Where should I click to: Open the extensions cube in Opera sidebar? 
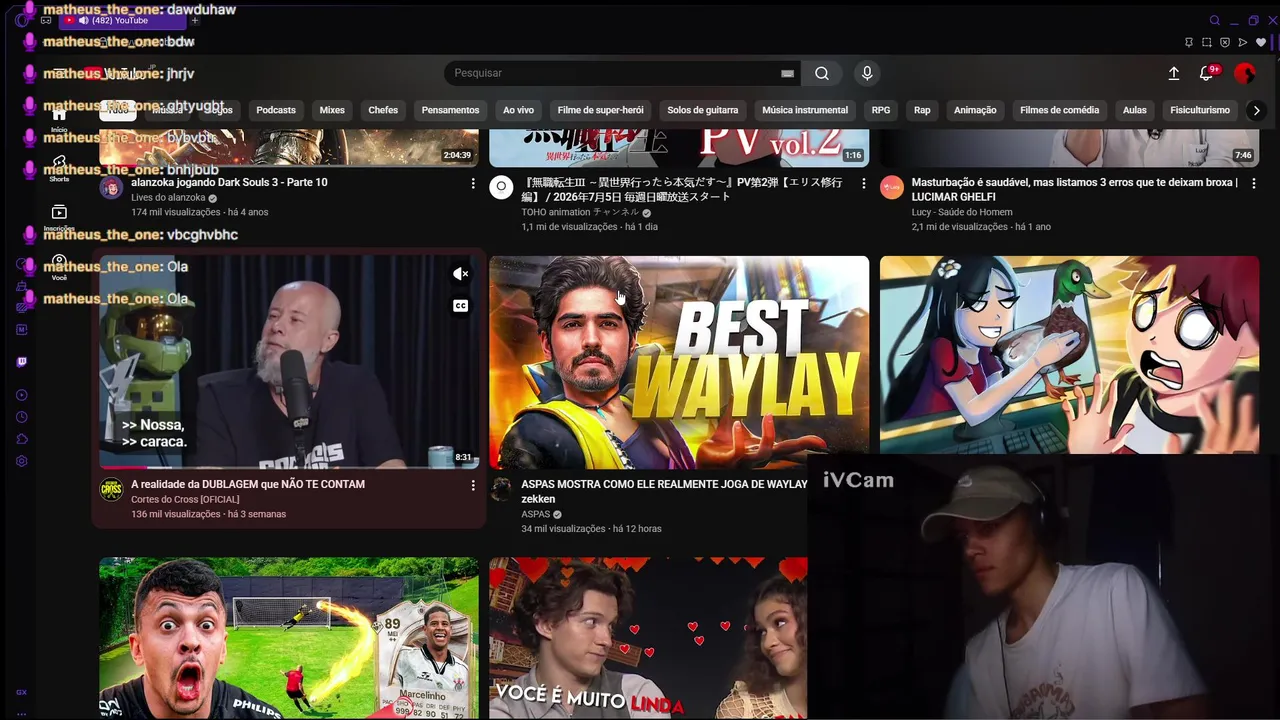click(x=22, y=439)
